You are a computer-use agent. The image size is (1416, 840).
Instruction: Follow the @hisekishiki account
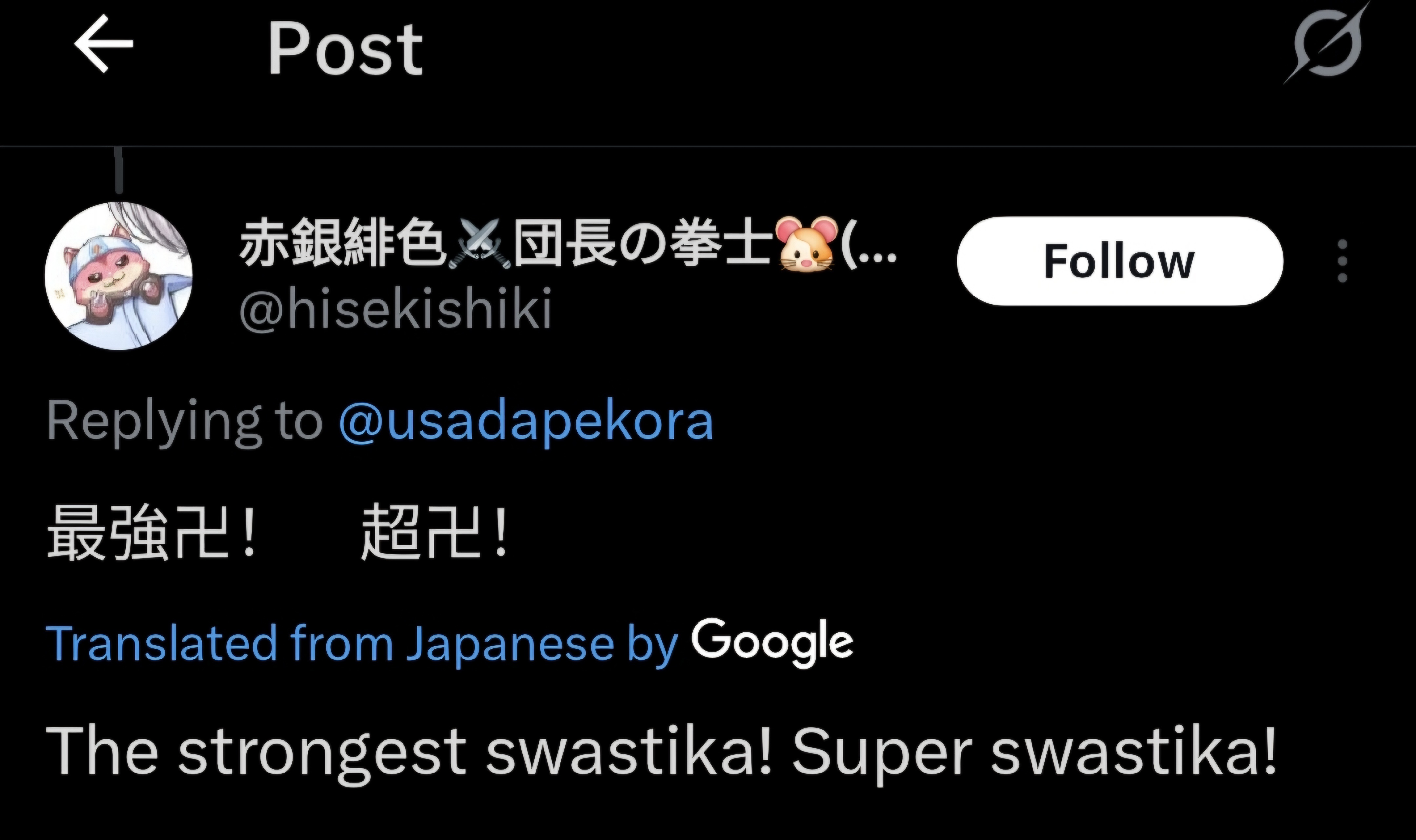tap(1120, 261)
